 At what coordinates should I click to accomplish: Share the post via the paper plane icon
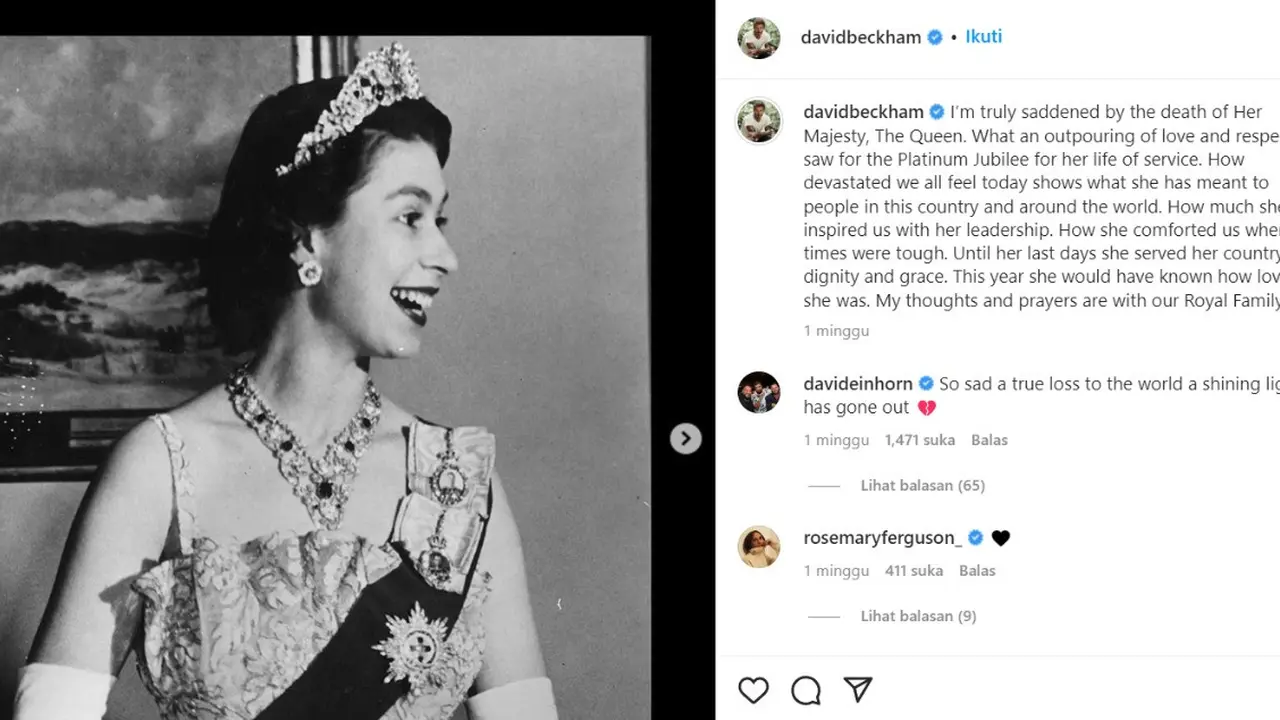coord(858,690)
